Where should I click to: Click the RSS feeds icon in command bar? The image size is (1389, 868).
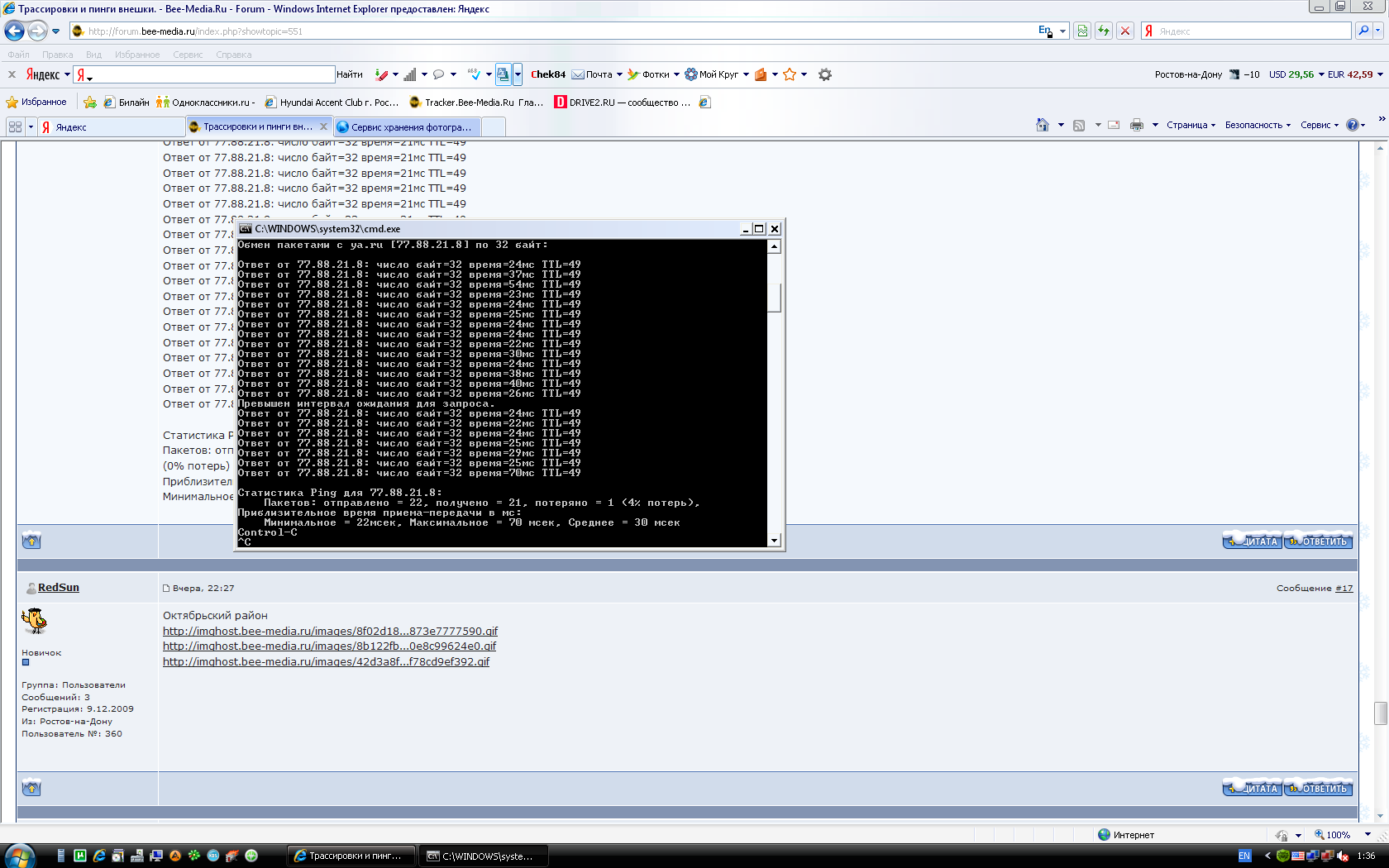coord(1078,125)
